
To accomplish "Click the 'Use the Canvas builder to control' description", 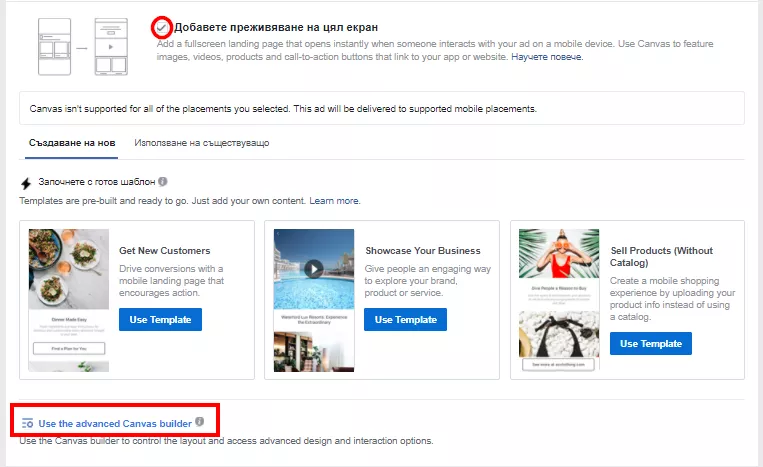I will (226, 441).
